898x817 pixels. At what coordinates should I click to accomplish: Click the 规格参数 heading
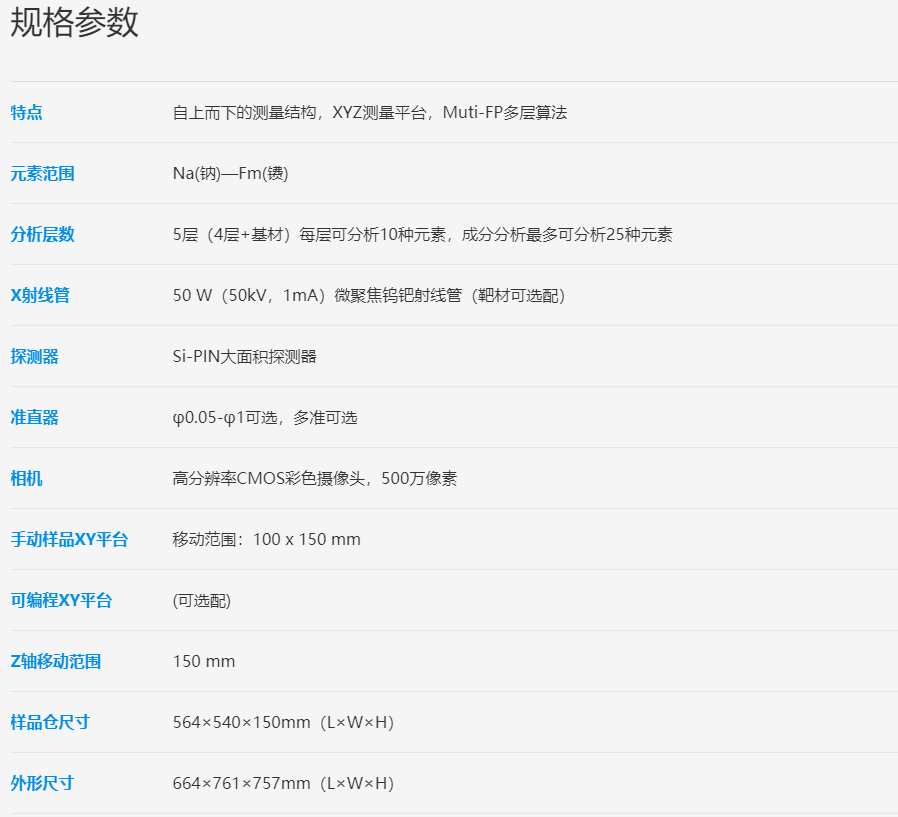[74, 24]
